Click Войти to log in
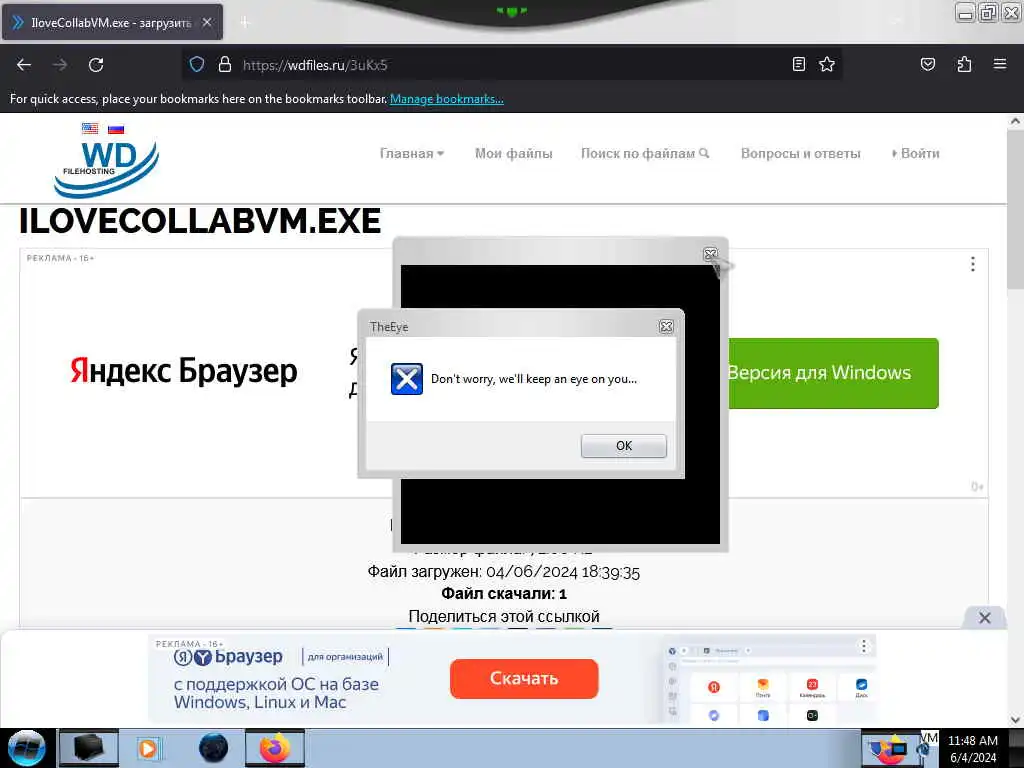 point(916,153)
